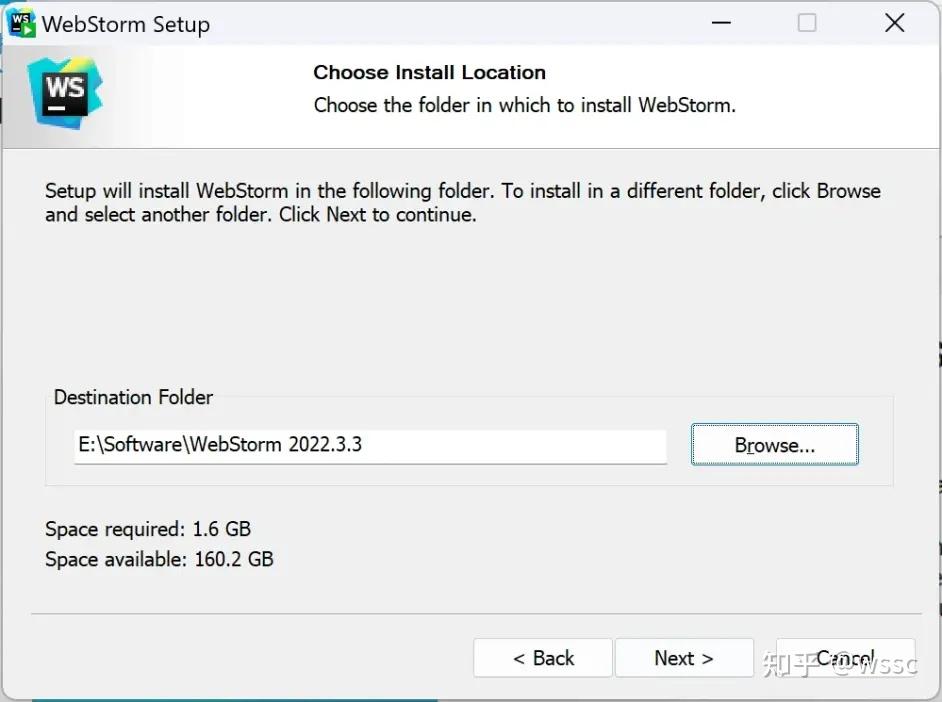
Task: Maximize the WebStorm Setup window
Action: [x=806, y=22]
